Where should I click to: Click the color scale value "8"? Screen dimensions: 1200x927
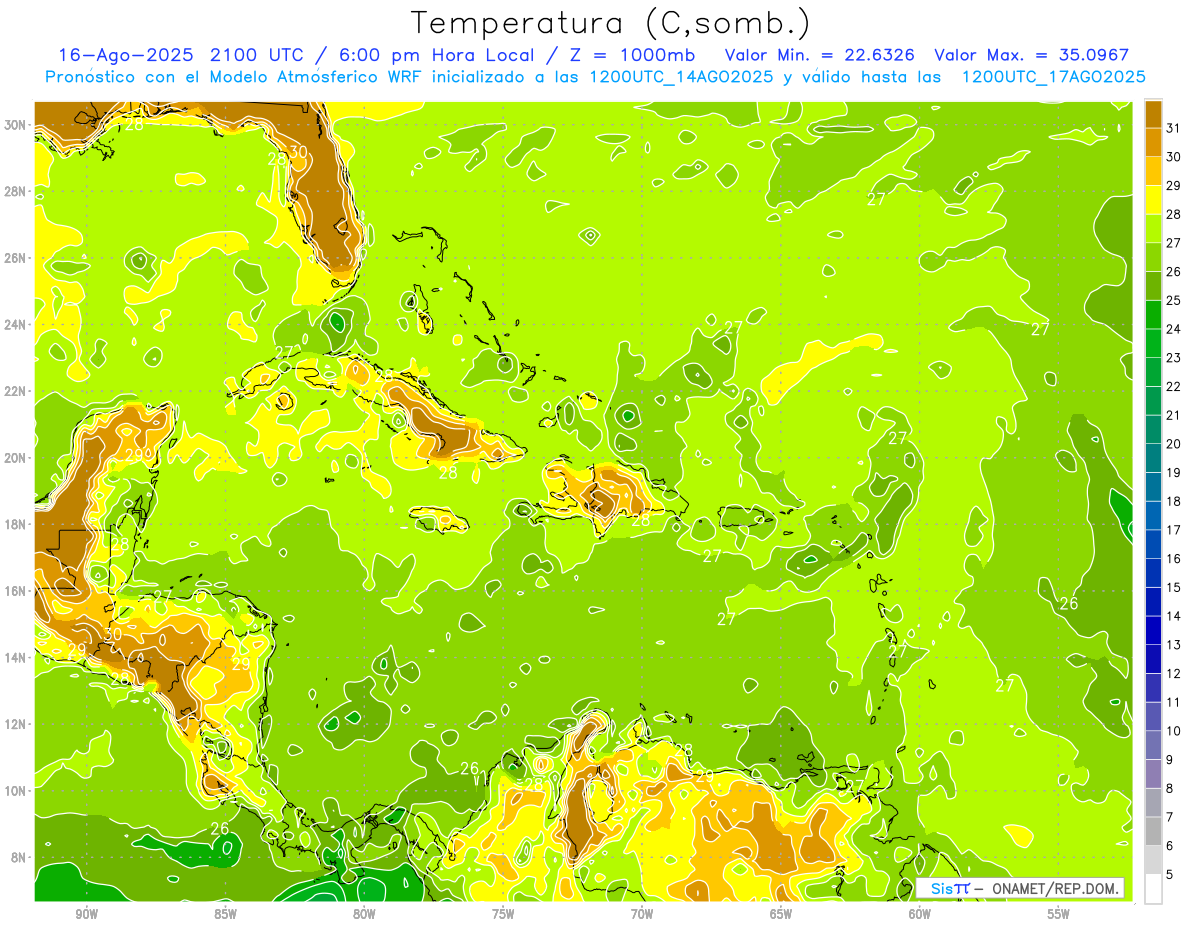1170,788
